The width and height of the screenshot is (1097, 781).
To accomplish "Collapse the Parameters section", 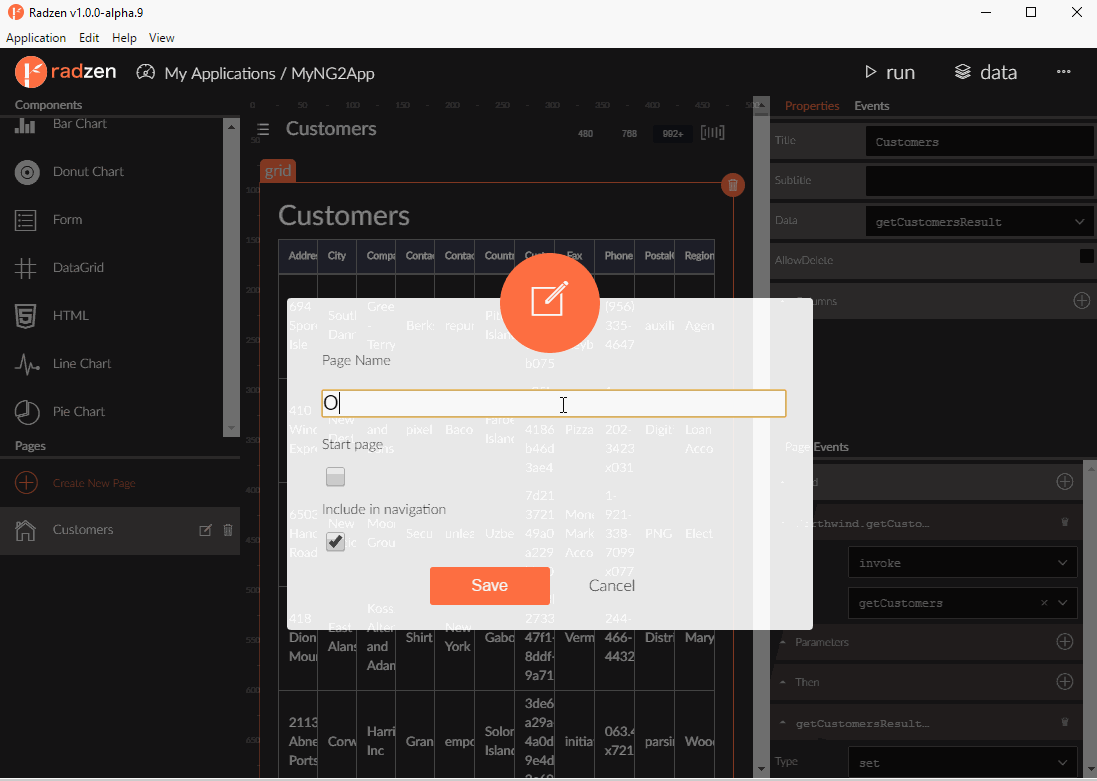I will tap(783, 642).
